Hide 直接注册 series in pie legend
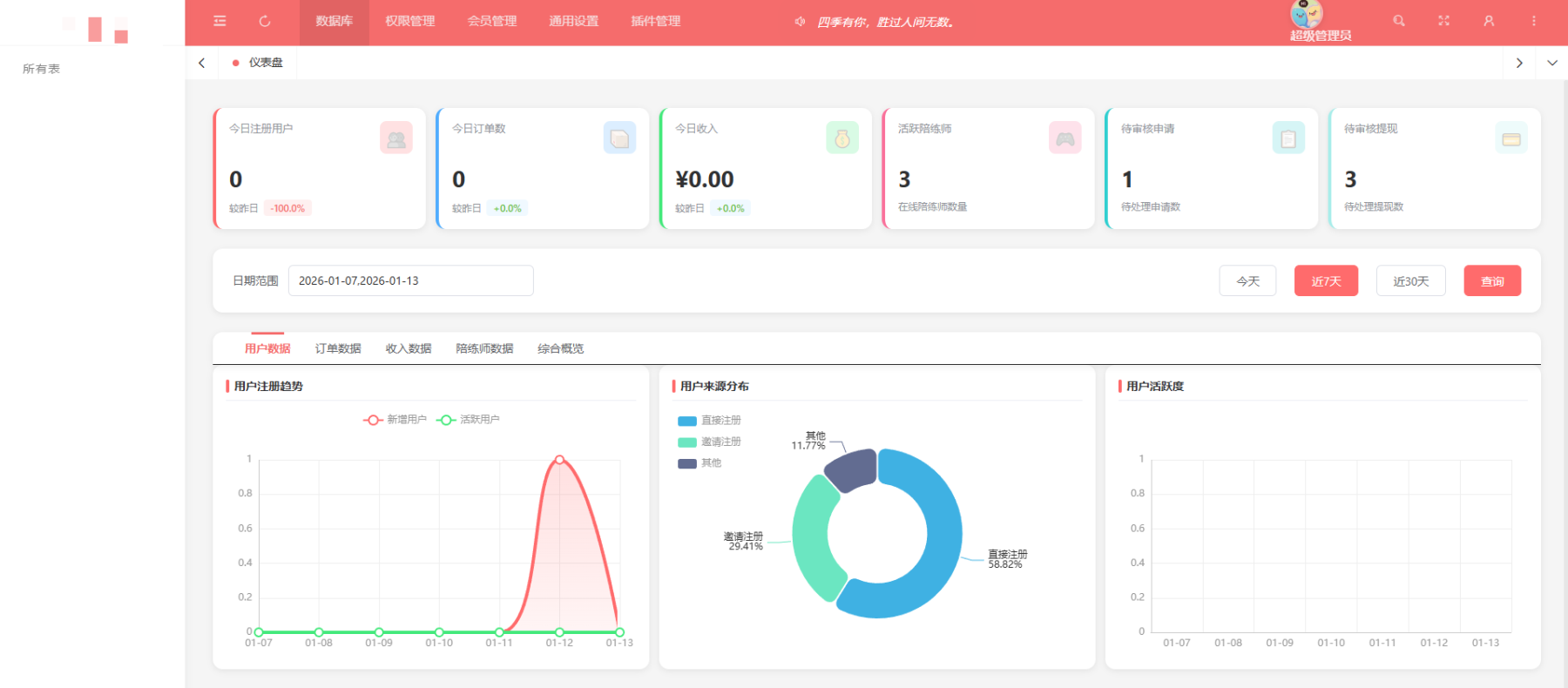This screenshot has height=688, width=1568. coord(709,421)
